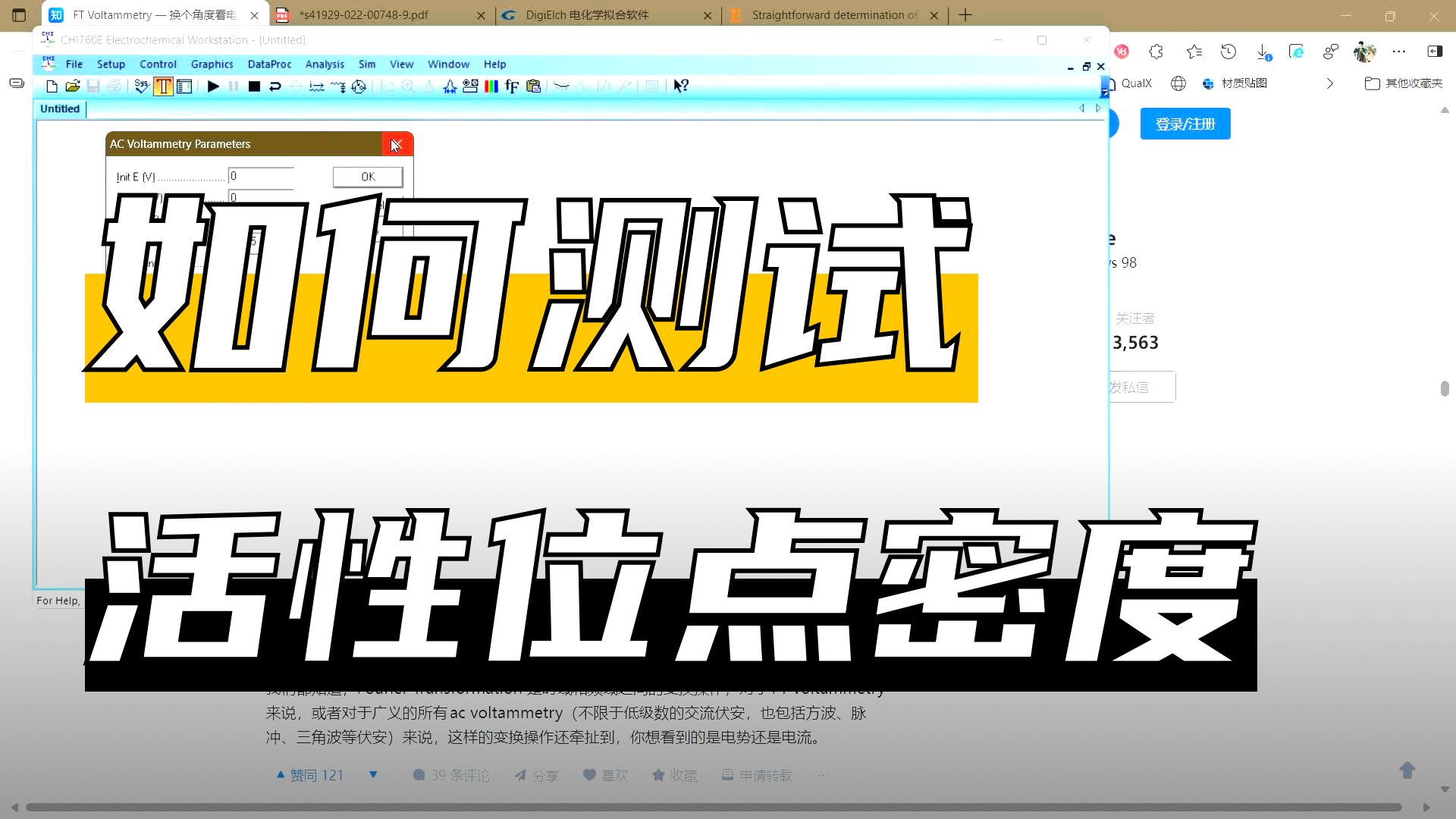Click the Color RGB bars icon

click(491, 86)
